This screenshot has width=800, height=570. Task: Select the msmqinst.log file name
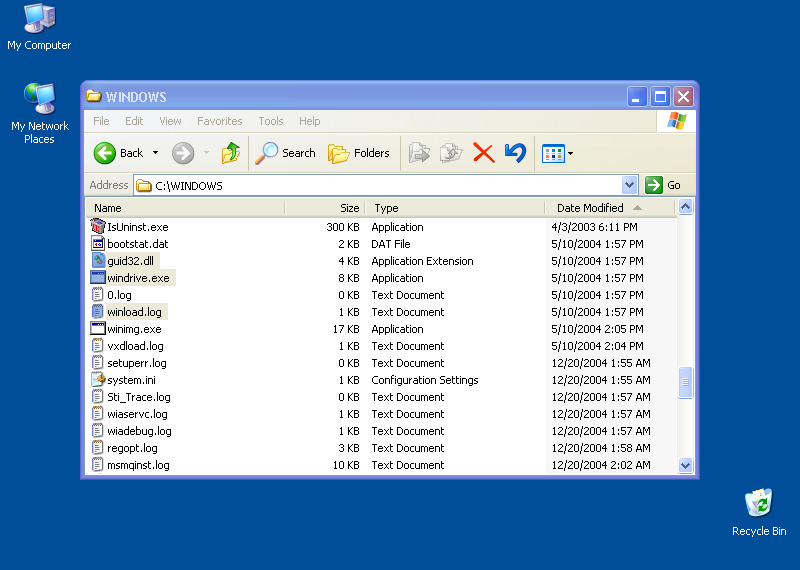[138, 465]
